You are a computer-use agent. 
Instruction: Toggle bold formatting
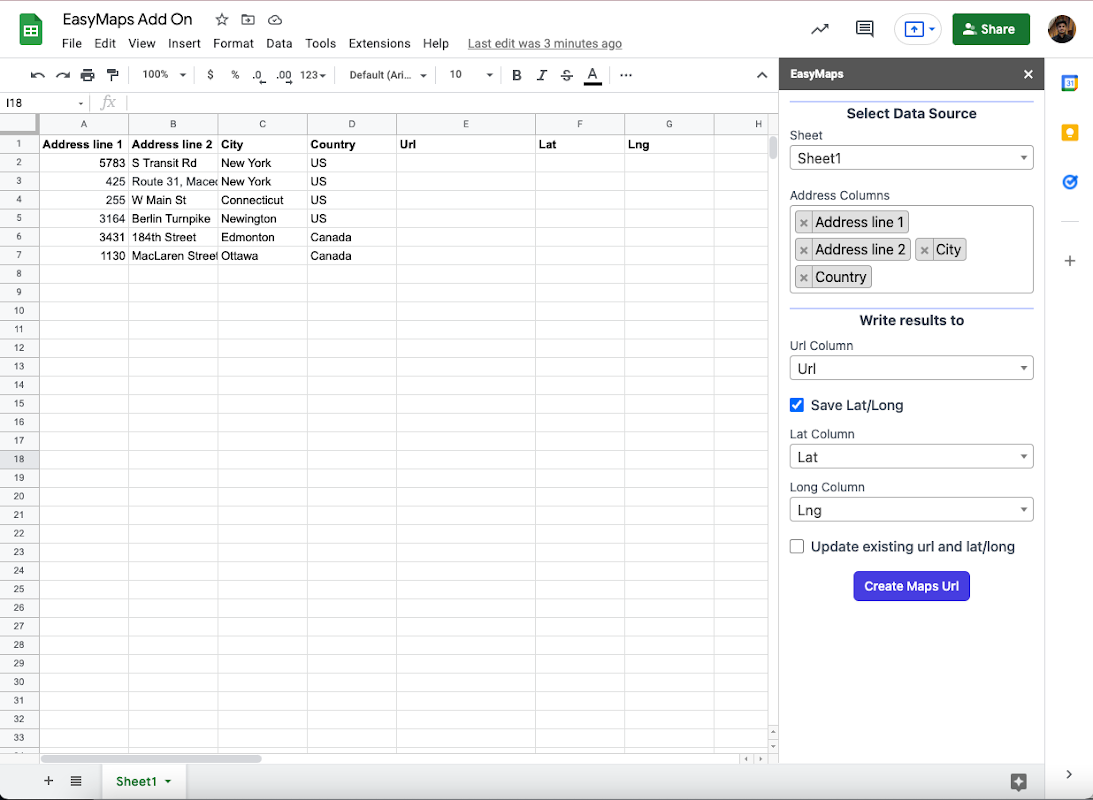pyautogui.click(x=517, y=75)
